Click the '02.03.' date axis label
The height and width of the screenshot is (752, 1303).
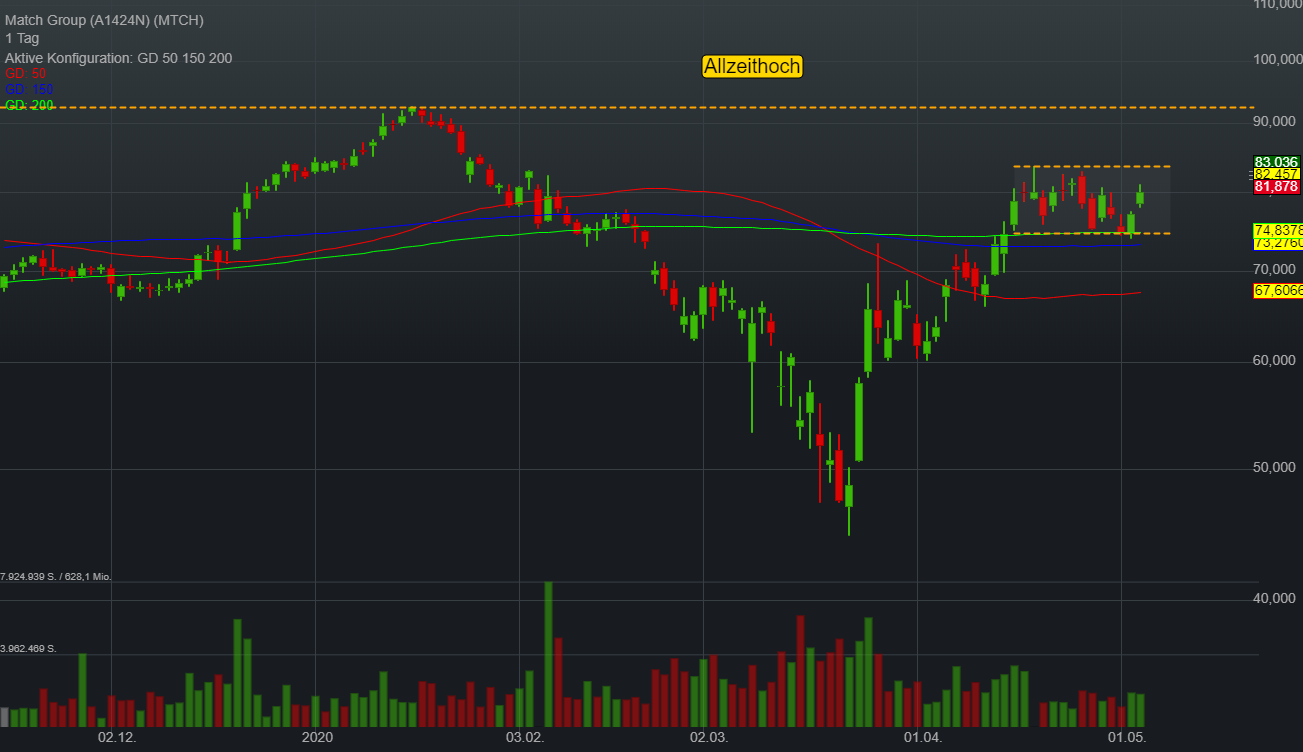click(x=707, y=739)
